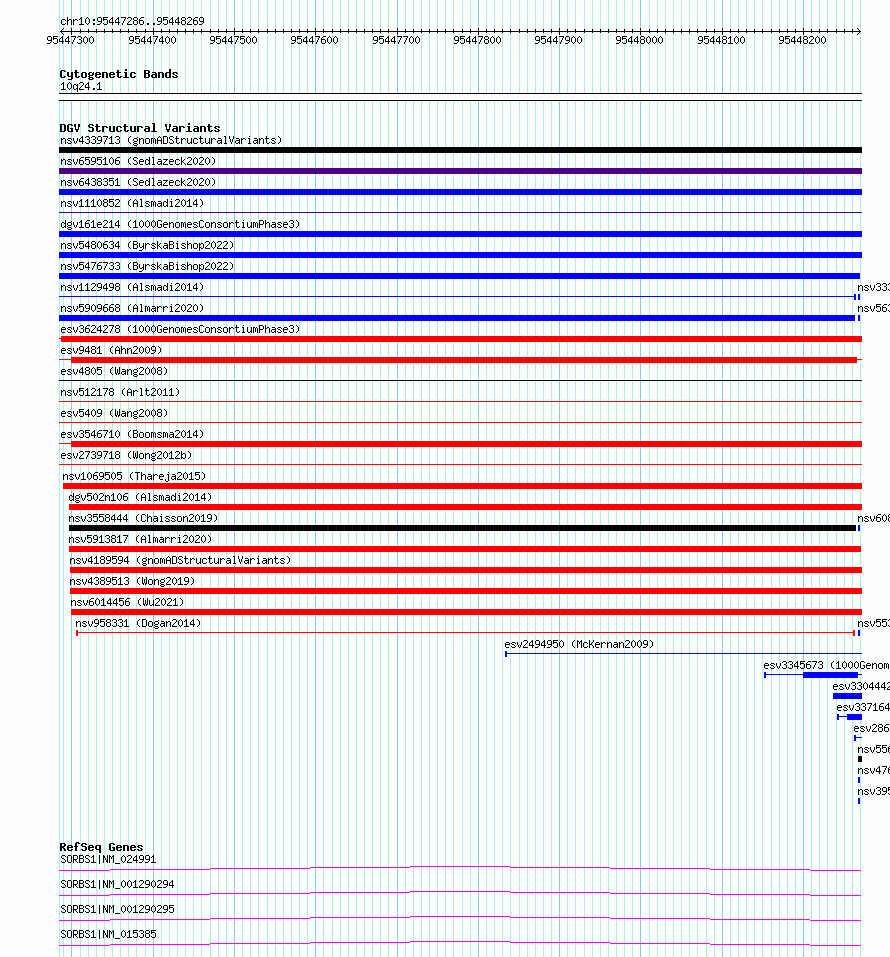Screen dimensions: 890x957
Task: Click the red bar under nsv1069505
Action: pyautogui.click(x=462, y=486)
